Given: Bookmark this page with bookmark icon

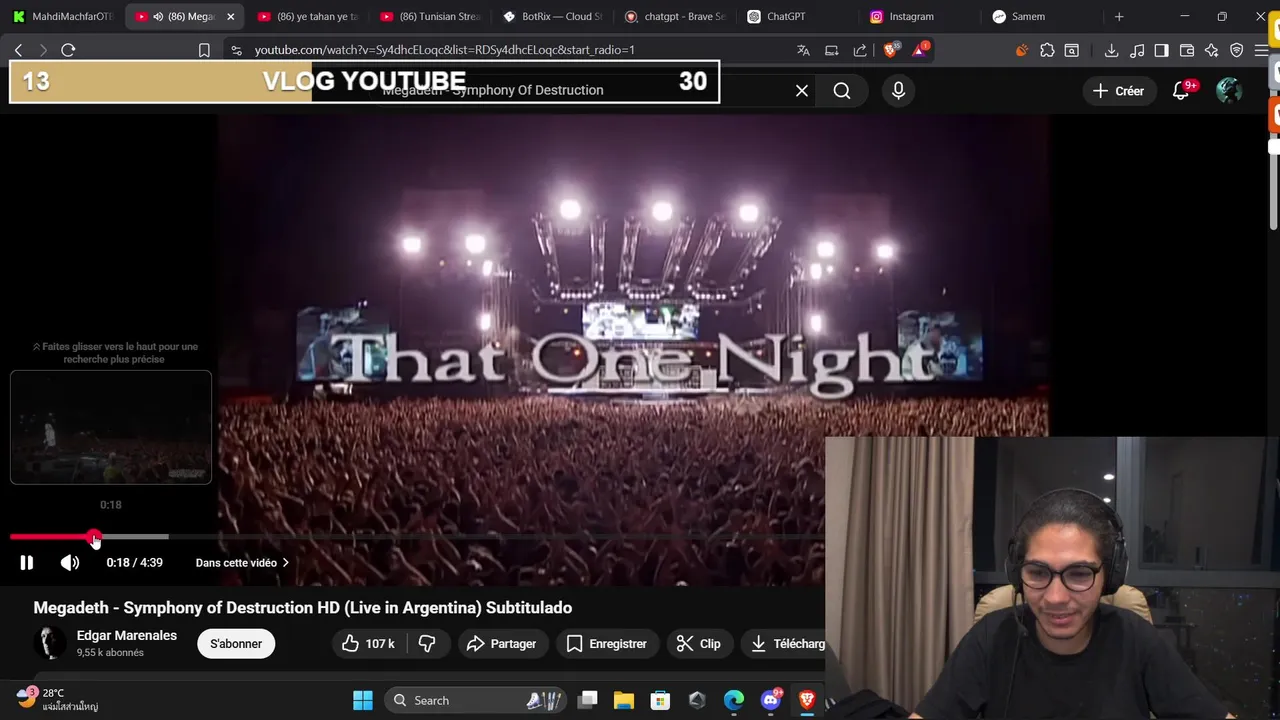Looking at the screenshot, I should 204,50.
